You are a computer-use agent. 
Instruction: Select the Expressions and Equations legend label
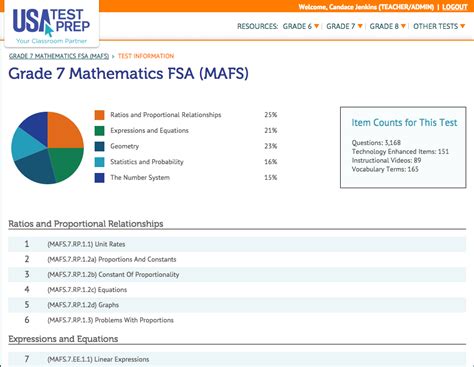(149, 131)
